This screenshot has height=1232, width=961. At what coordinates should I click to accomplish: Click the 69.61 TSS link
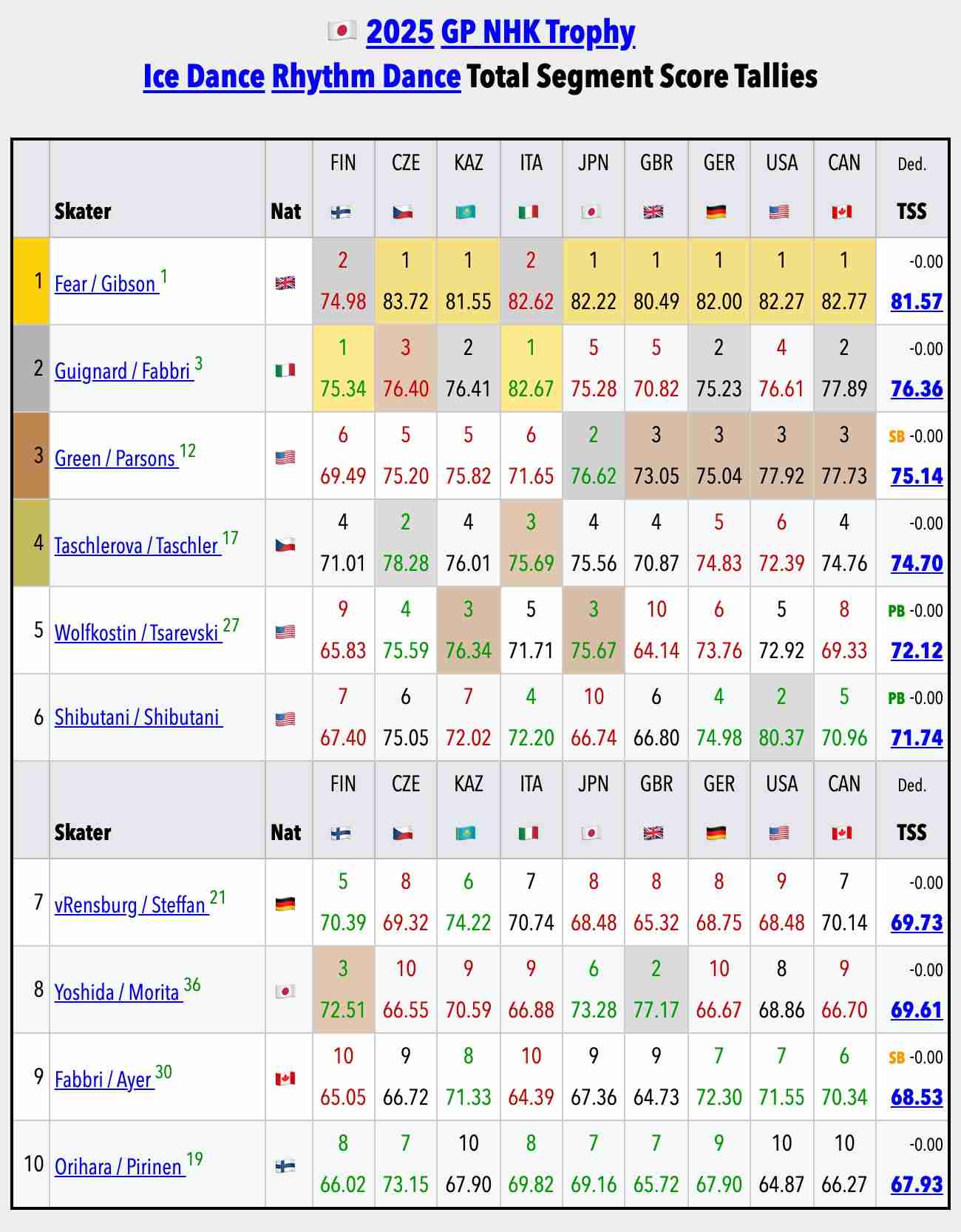click(917, 1010)
